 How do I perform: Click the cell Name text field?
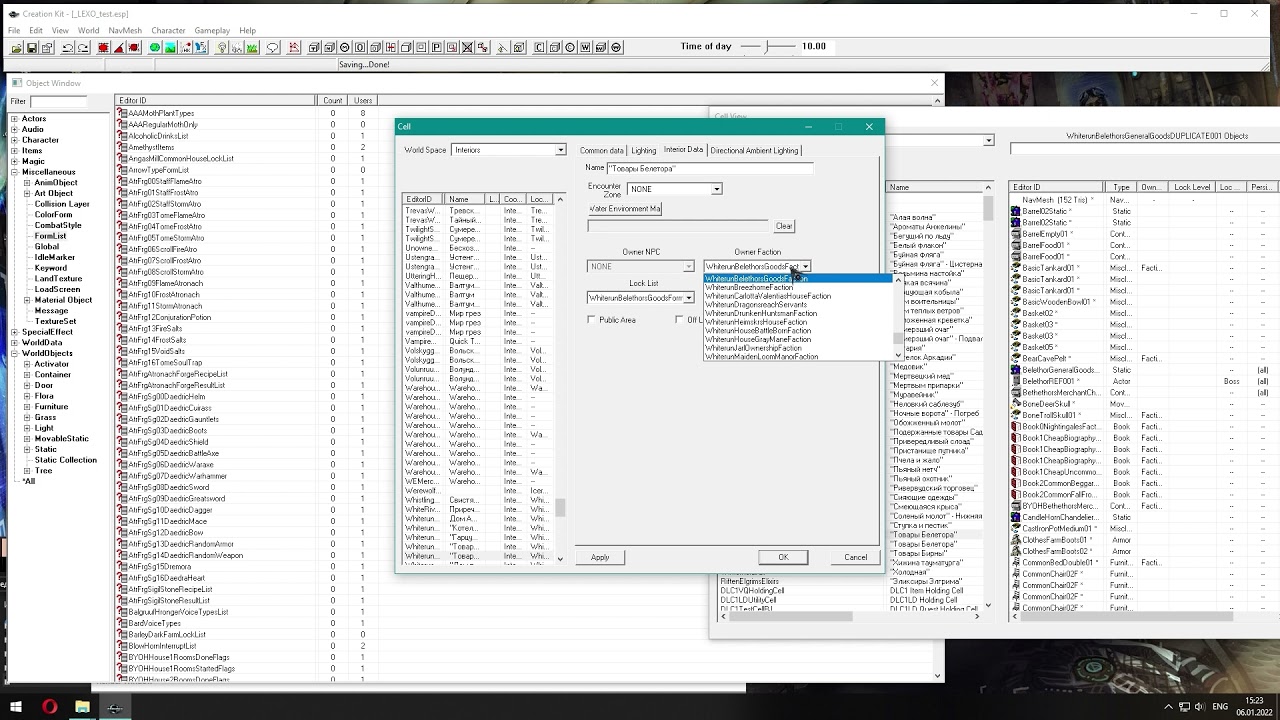[710, 168]
